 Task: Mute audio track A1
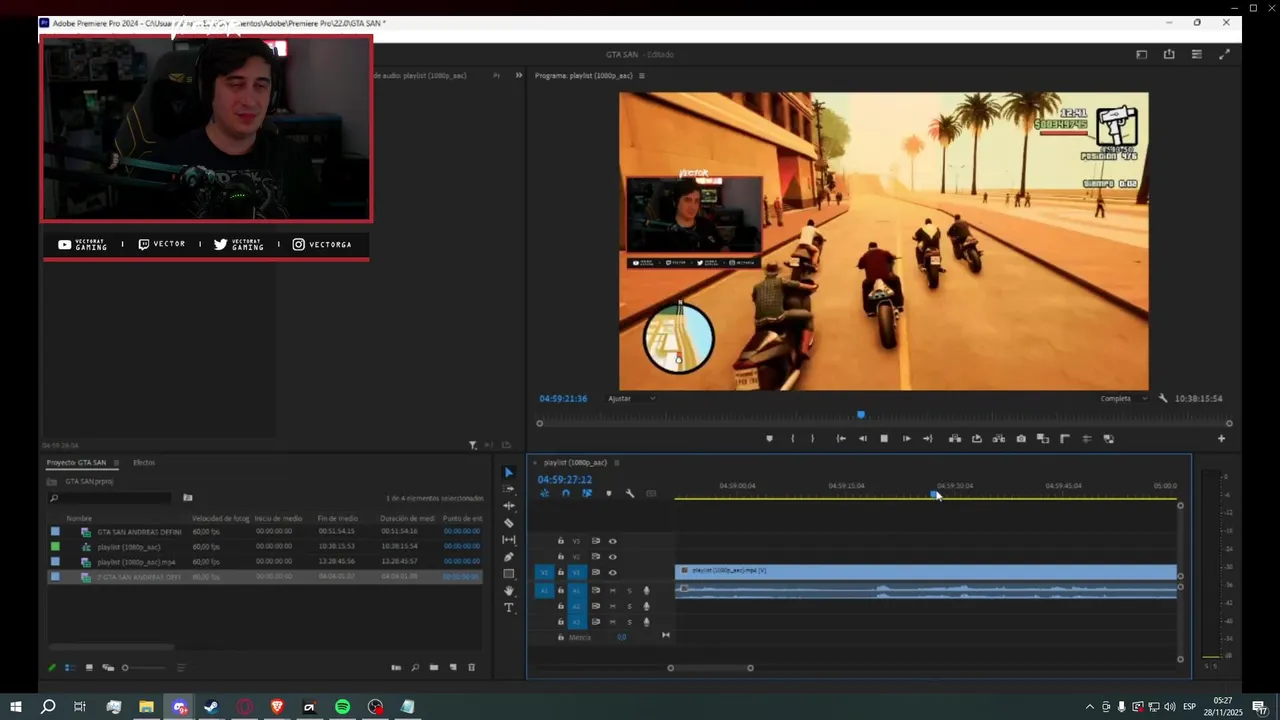tap(612, 590)
